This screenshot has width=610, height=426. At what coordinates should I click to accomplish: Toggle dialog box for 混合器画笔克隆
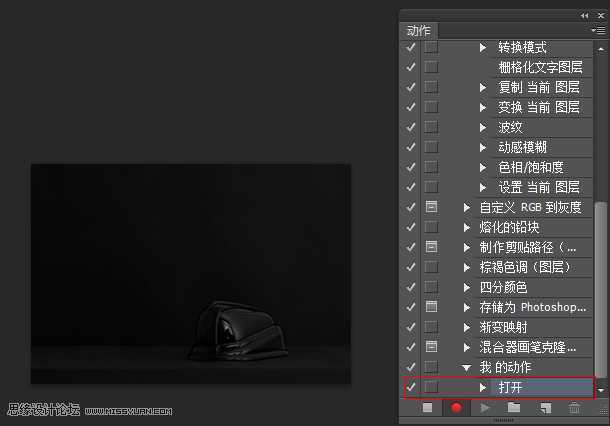tap(431, 347)
